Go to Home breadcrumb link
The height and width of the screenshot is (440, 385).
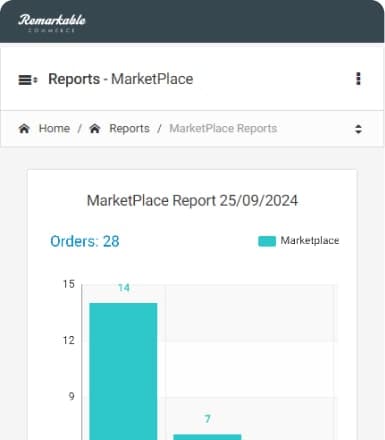click(54, 128)
